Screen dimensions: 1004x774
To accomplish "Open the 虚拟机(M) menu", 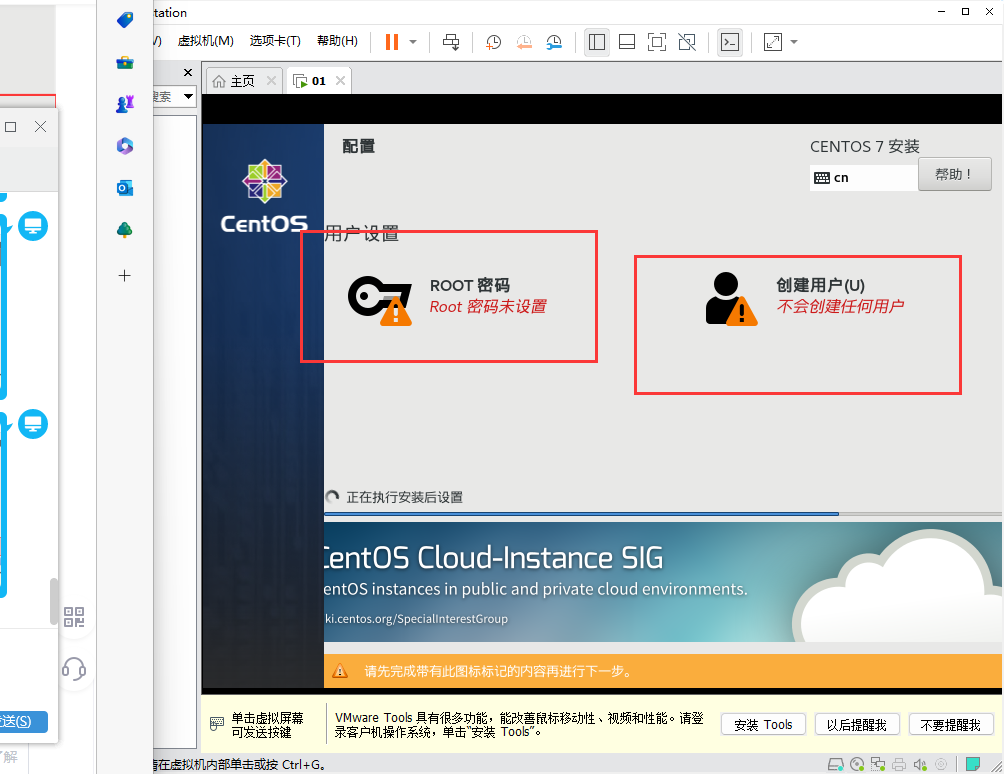I will (206, 41).
